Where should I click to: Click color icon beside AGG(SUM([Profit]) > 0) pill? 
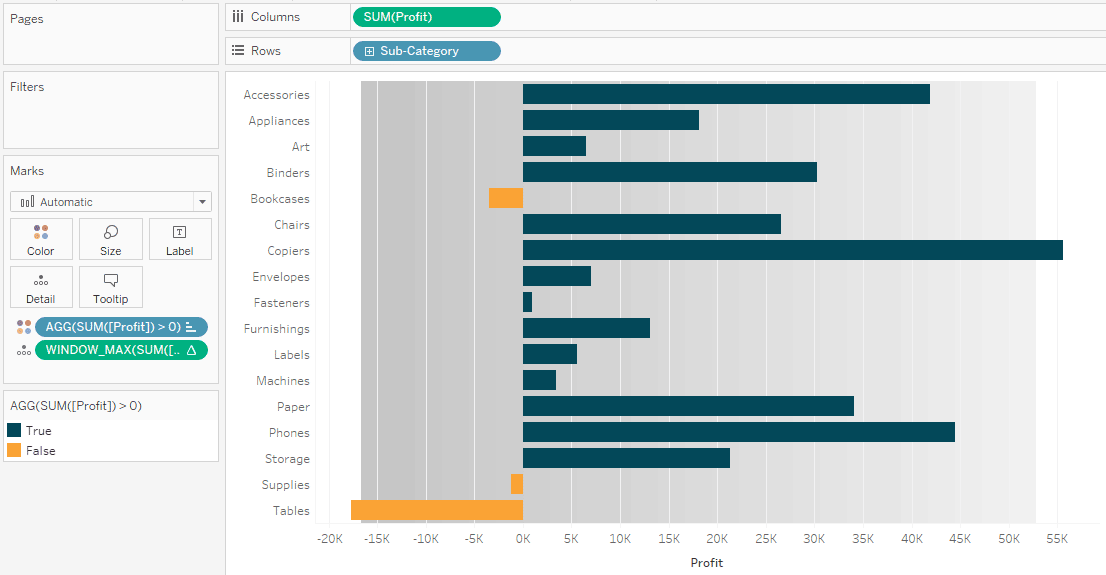point(24,327)
